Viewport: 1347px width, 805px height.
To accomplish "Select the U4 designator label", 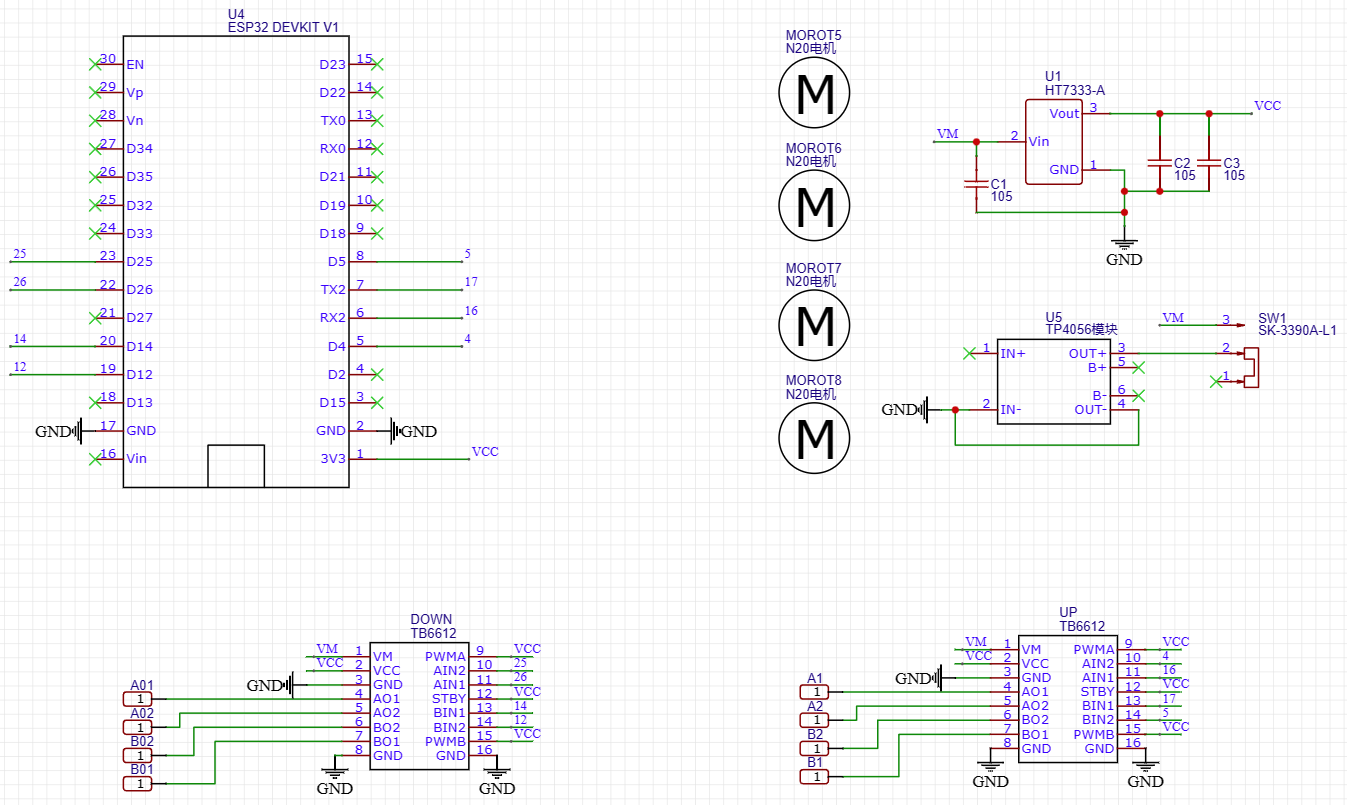I will click(x=236, y=16).
